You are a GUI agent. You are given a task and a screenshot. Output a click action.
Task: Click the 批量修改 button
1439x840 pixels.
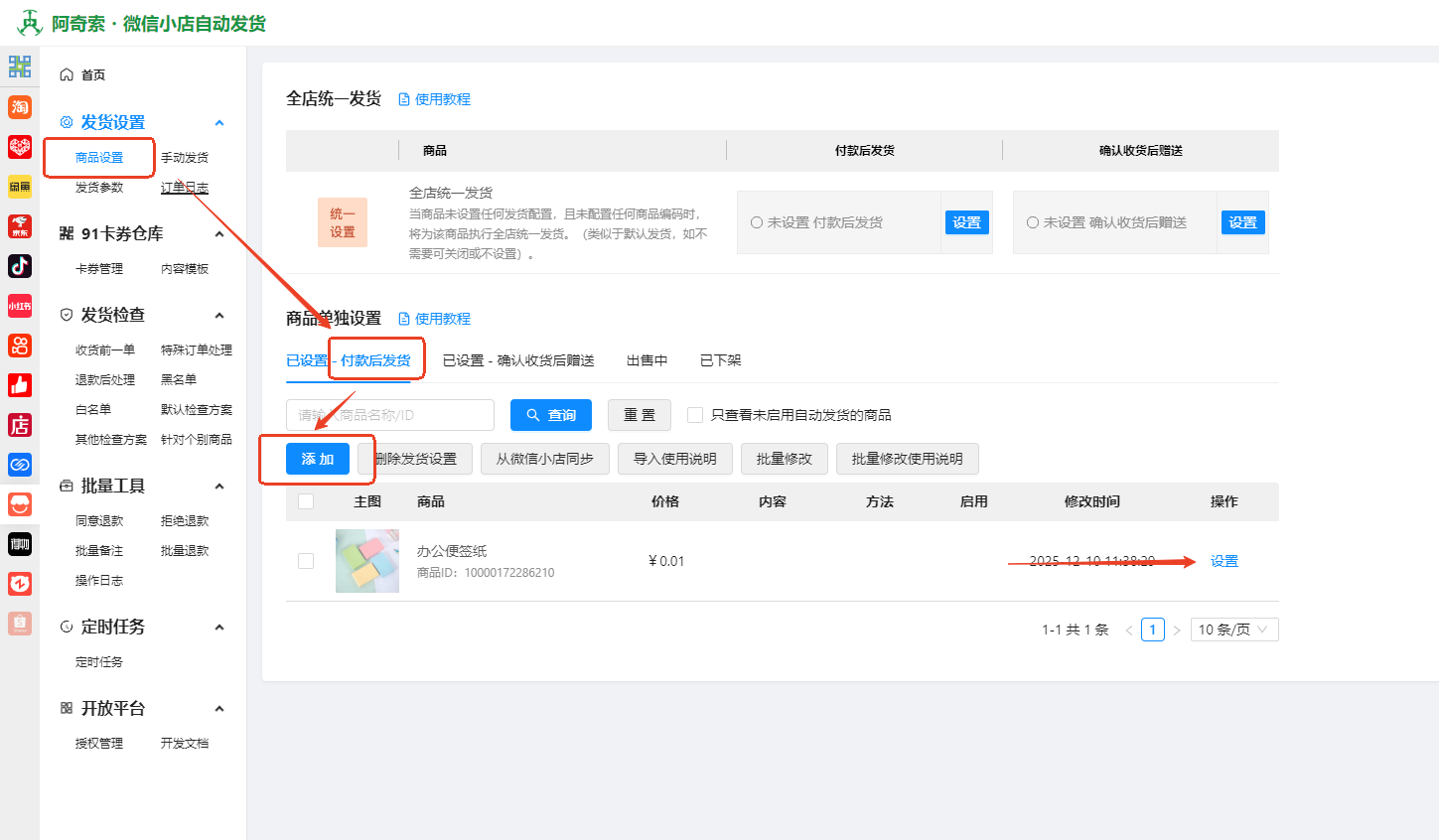pos(785,459)
